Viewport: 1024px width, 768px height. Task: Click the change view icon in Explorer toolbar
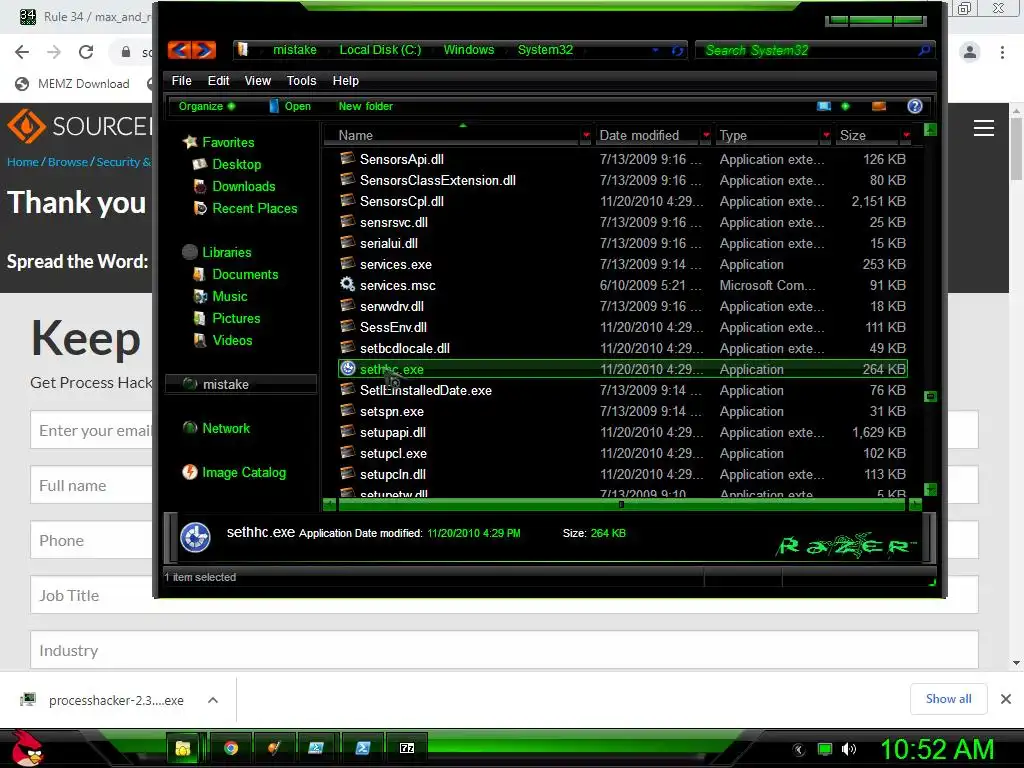pos(824,106)
